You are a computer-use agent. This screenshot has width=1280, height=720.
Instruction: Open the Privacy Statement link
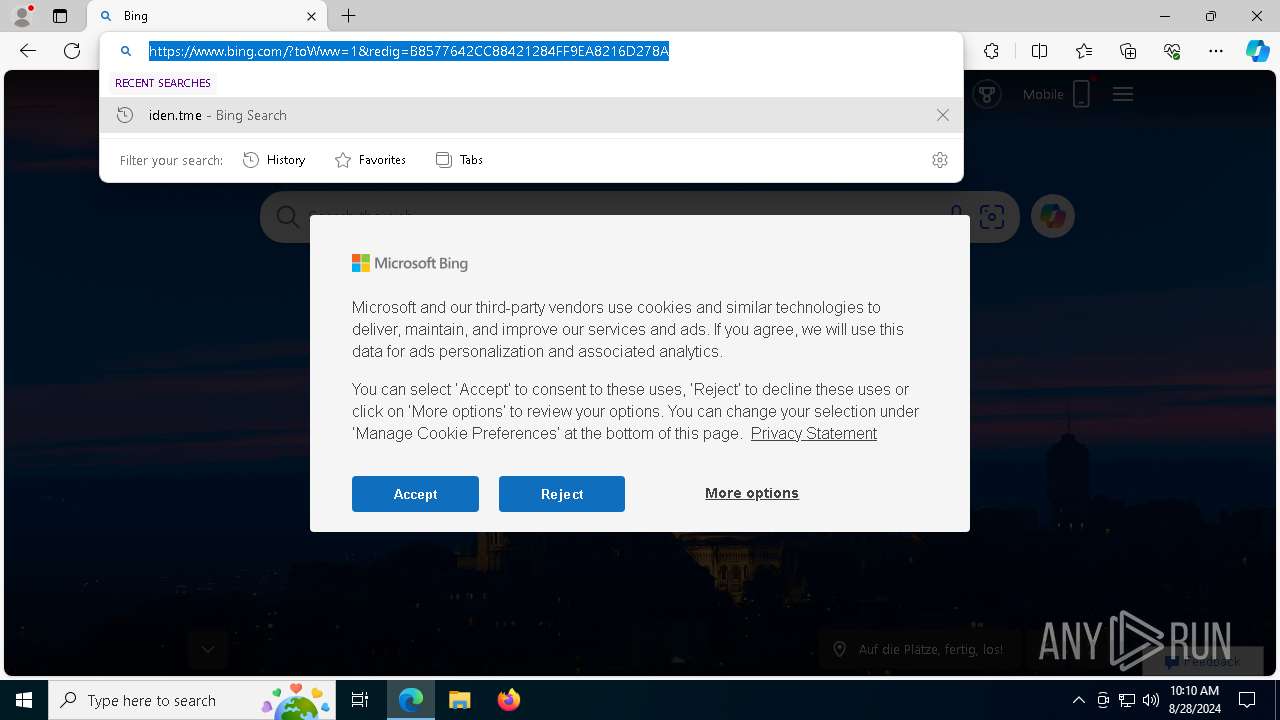pyautogui.click(x=813, y=433)
